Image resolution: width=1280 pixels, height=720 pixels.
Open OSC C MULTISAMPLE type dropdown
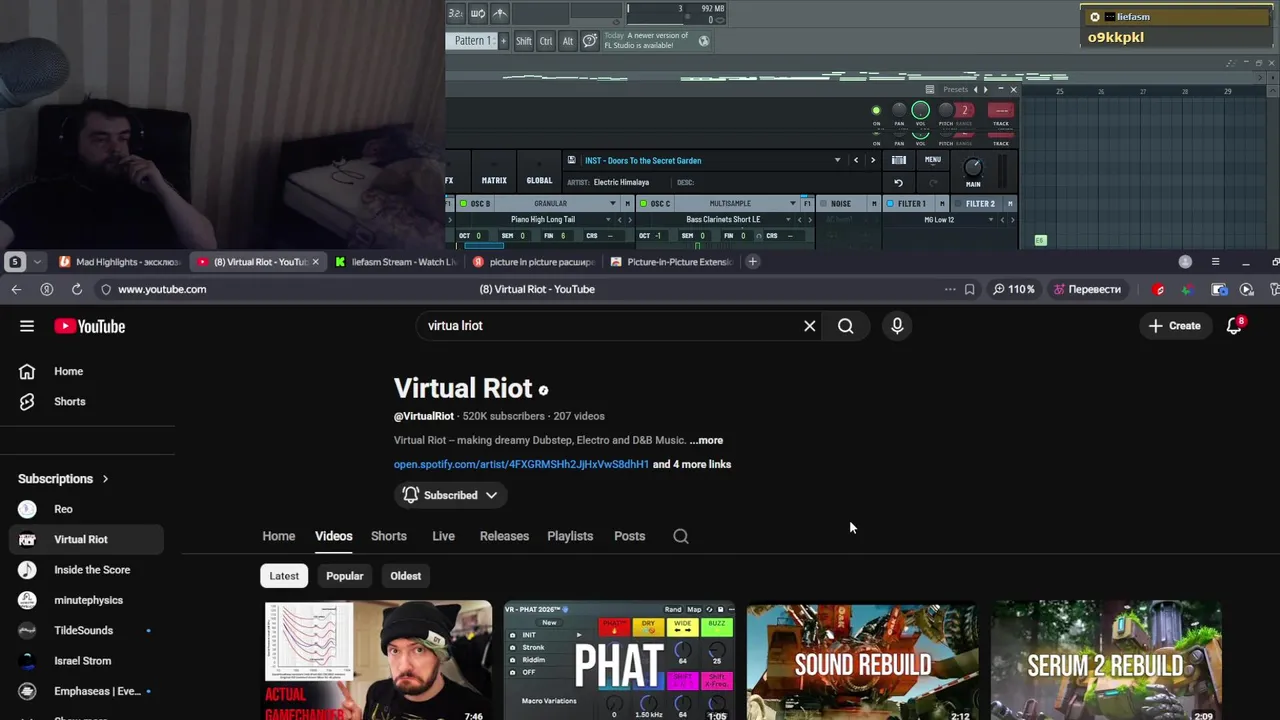(793, 204)
